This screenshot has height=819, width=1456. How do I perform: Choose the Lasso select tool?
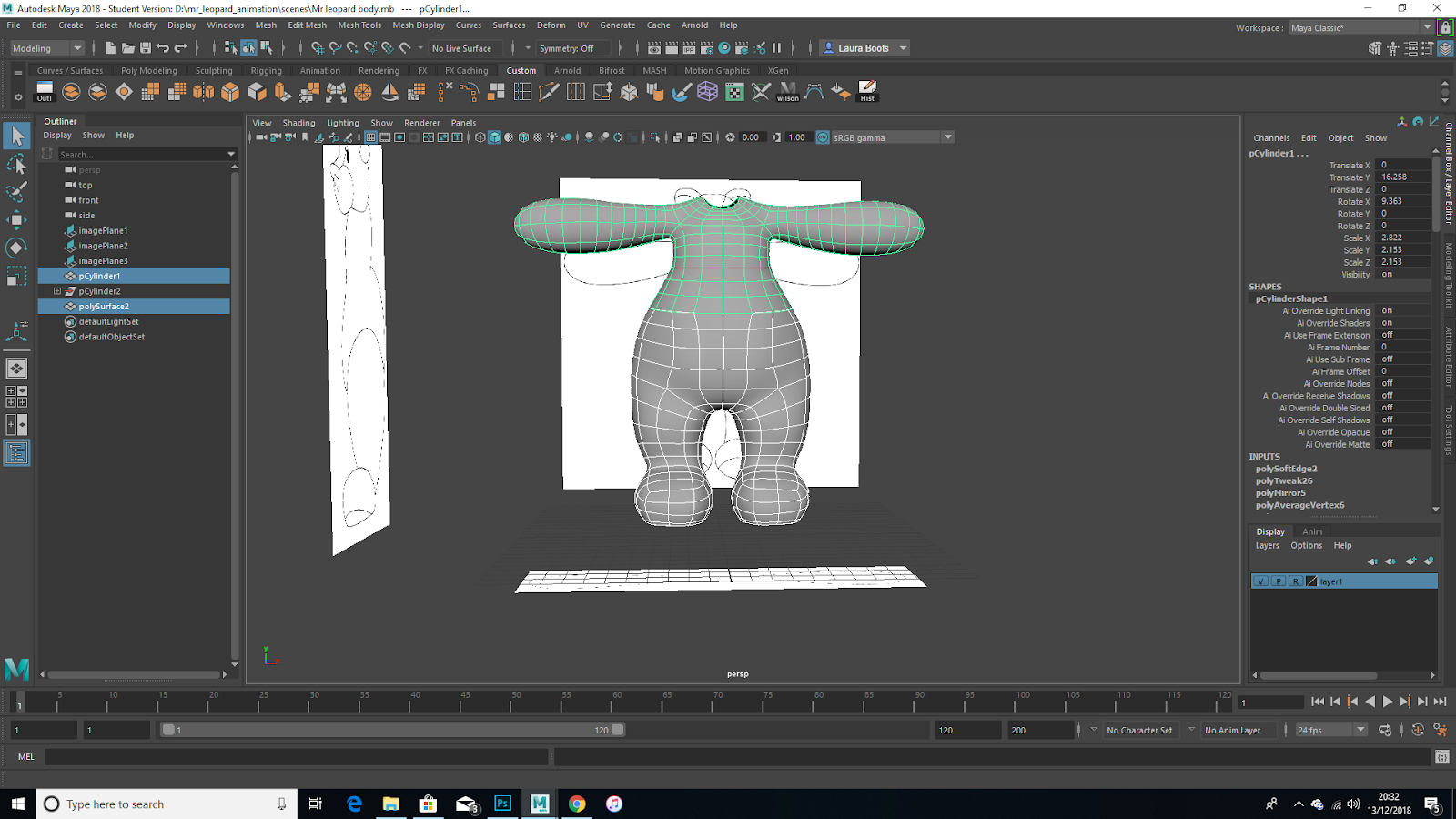tap(16, 164)
